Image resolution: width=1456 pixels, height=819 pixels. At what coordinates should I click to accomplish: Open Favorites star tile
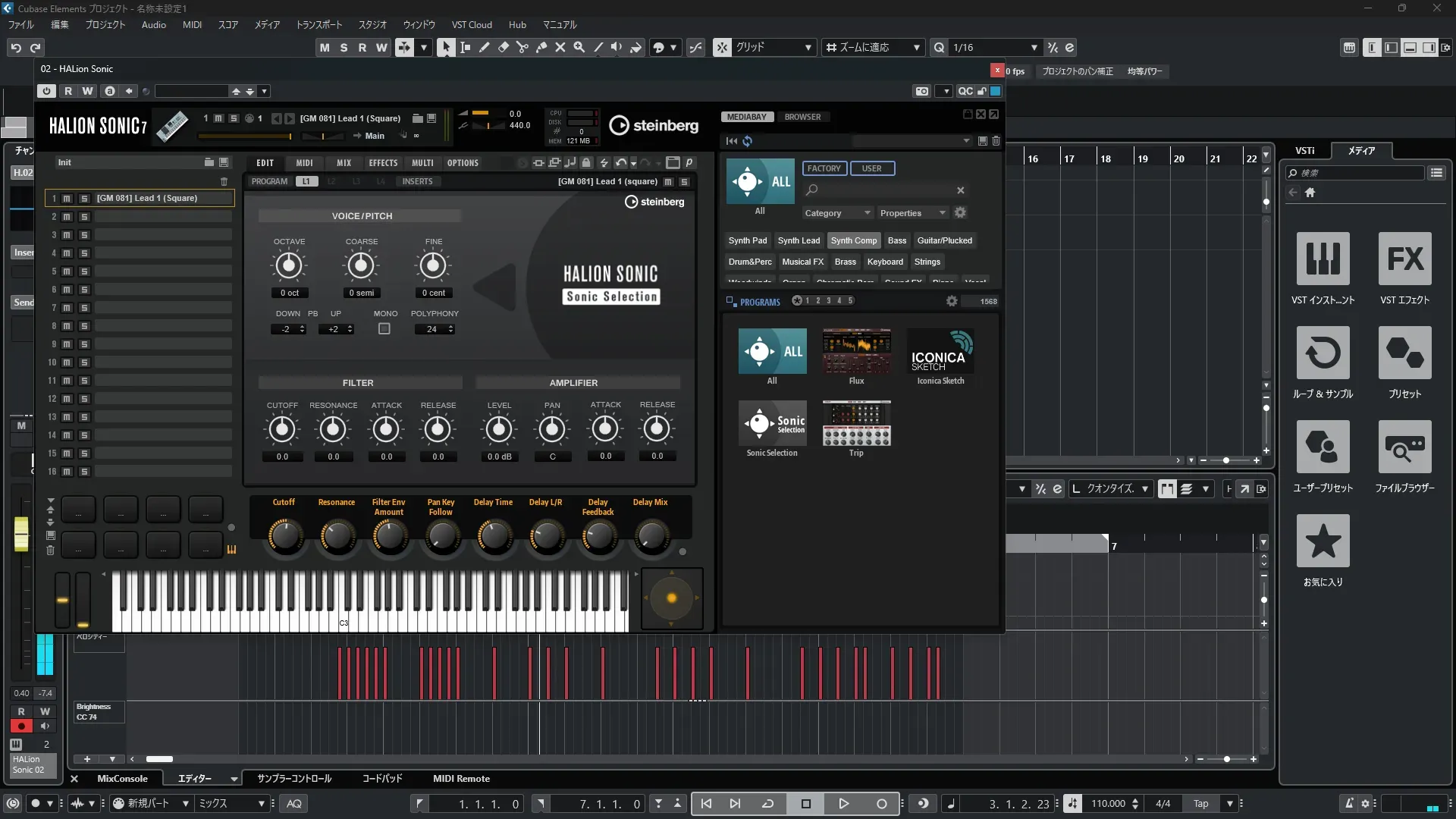pos(1323,541)
